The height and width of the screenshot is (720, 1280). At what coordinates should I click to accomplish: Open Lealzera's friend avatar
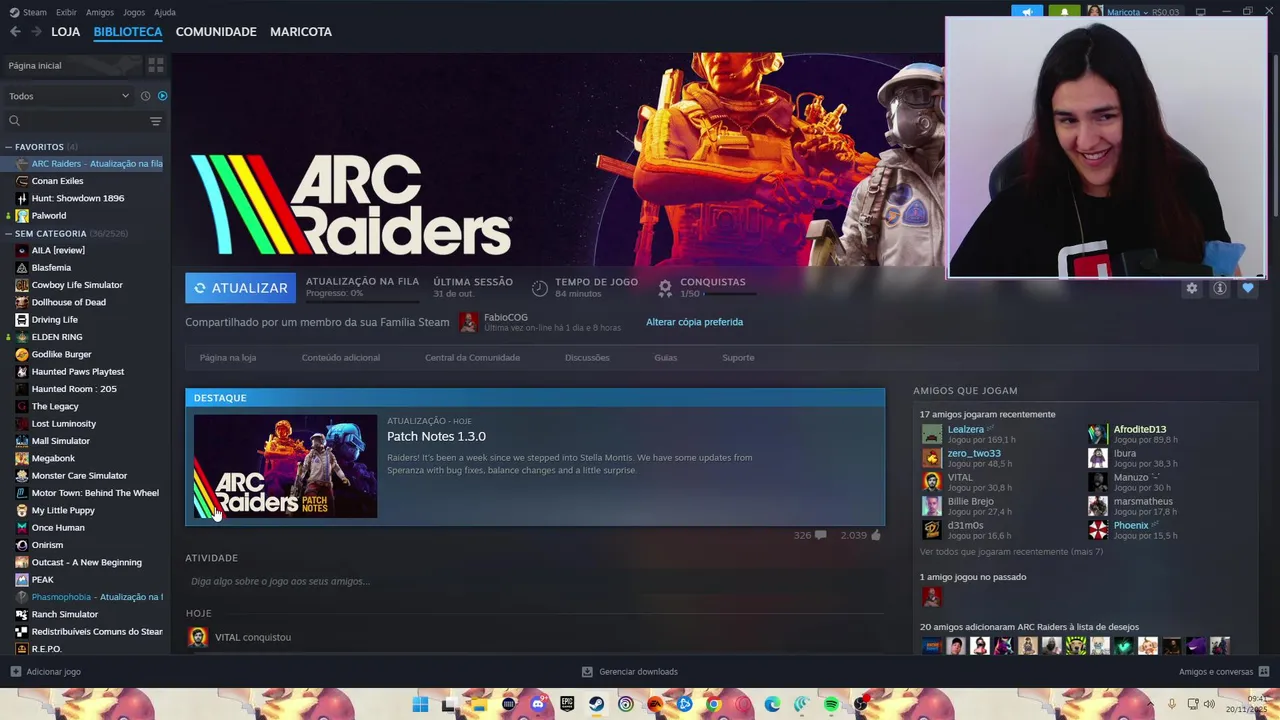[932, 434]
